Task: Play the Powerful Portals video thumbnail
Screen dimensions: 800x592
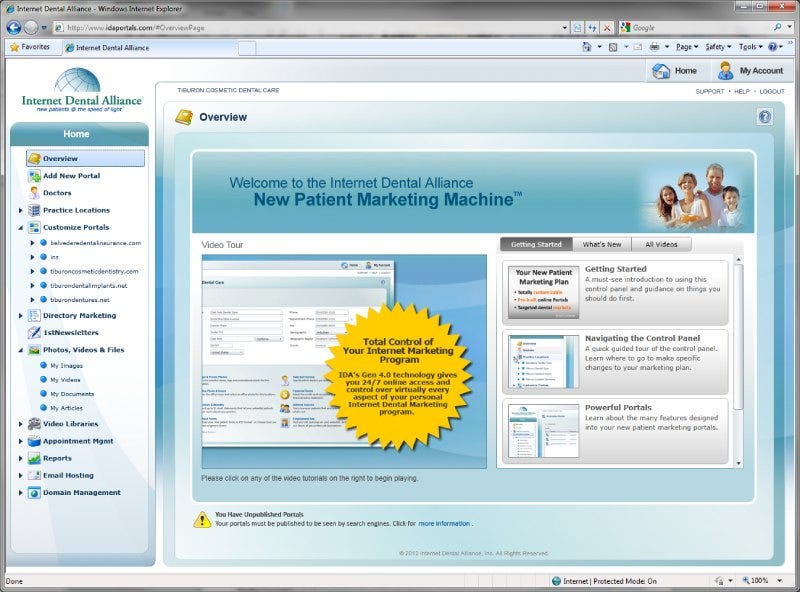Action: (x=544, y=431)
